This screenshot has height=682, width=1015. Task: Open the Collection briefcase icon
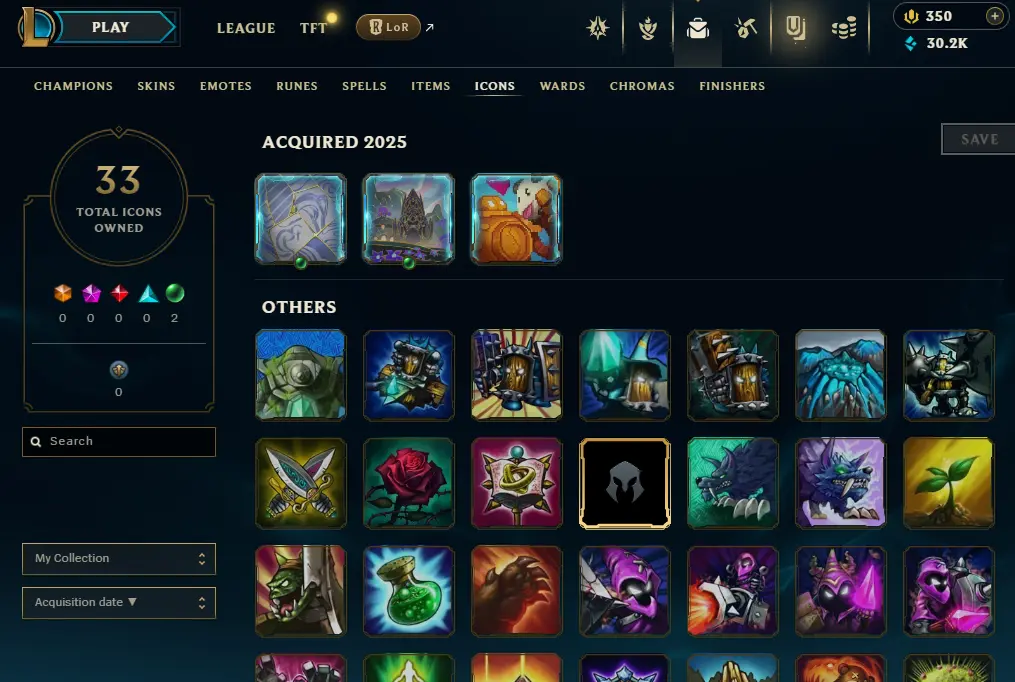click(x=697, y=28)
